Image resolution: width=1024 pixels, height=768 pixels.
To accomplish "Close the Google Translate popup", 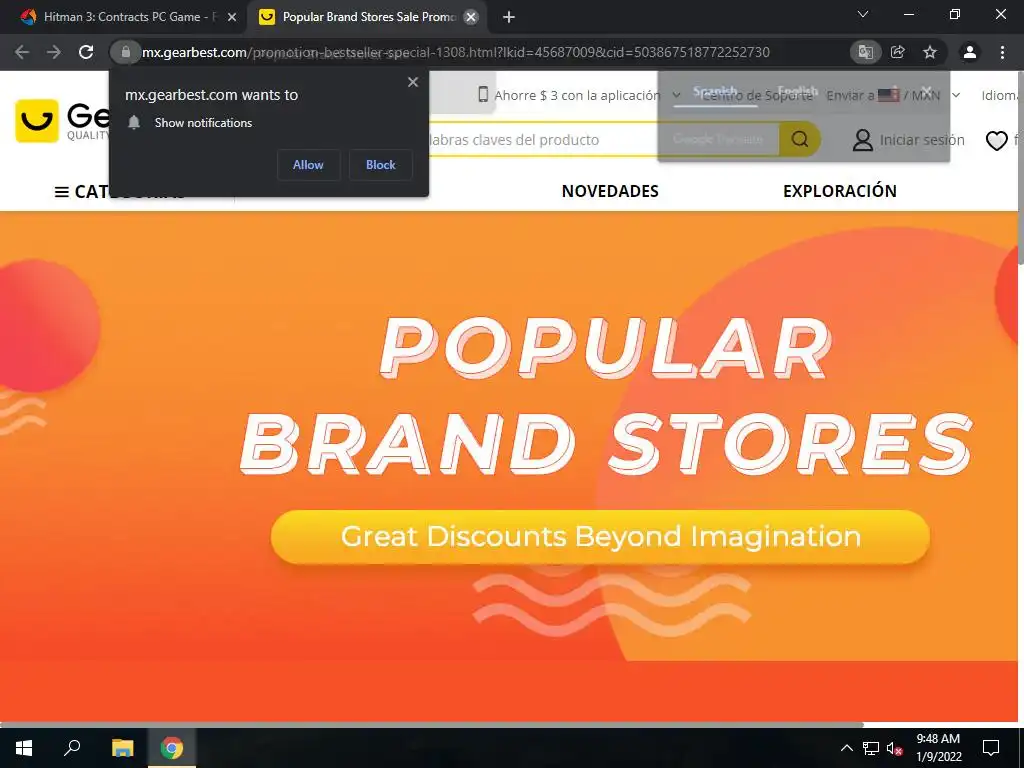I will click(927, 91).
